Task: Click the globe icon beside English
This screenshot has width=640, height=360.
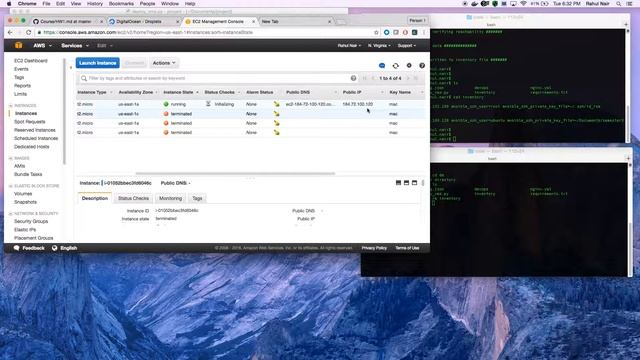Action: point(54,248)
